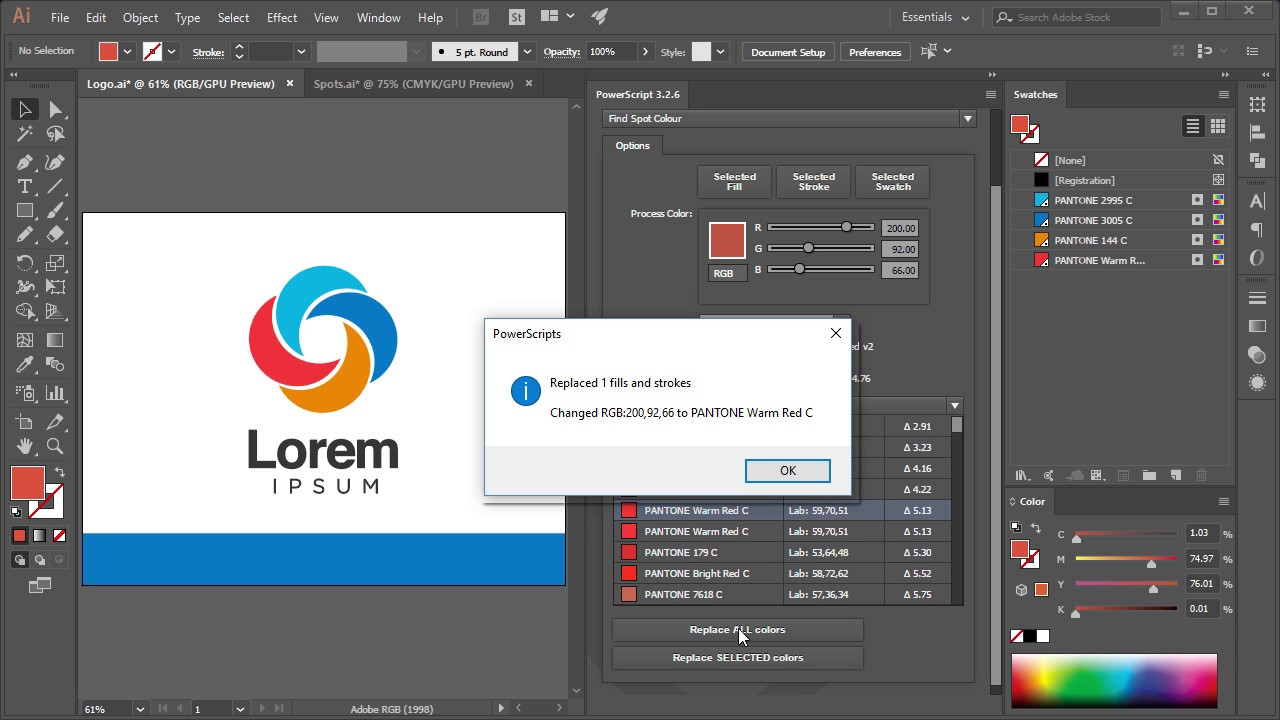This screenshot has height=720, width=1280.
Task: Open the 5 pt. Round brush dropdown
Action: tap(527, 52)
